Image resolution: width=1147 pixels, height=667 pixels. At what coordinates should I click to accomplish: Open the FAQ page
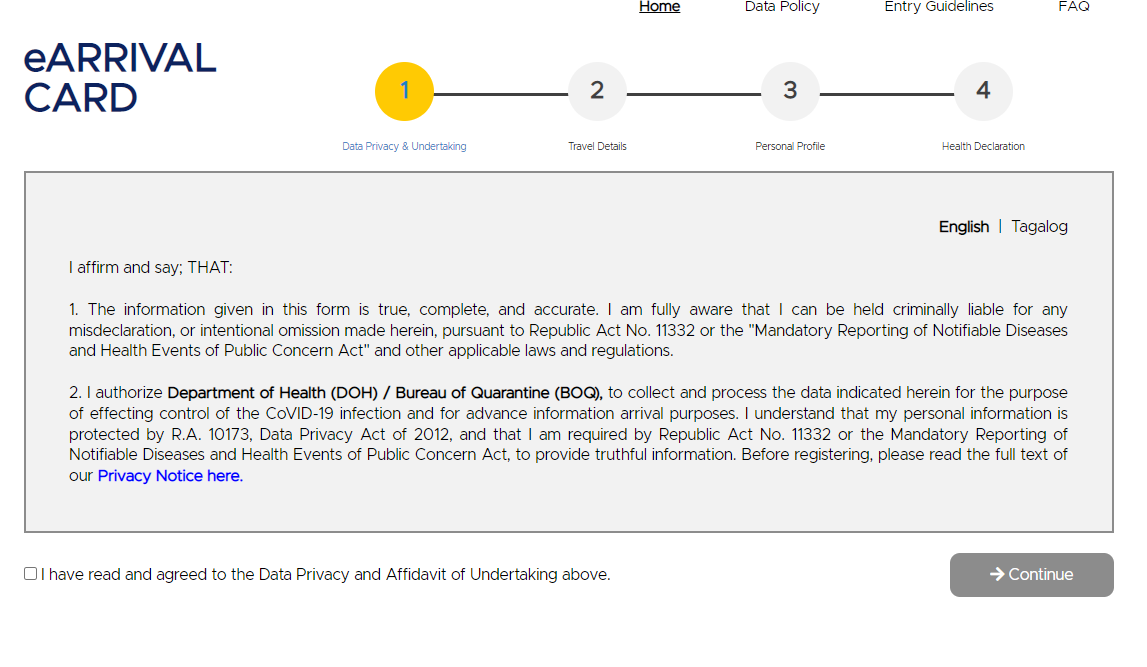1074,7
